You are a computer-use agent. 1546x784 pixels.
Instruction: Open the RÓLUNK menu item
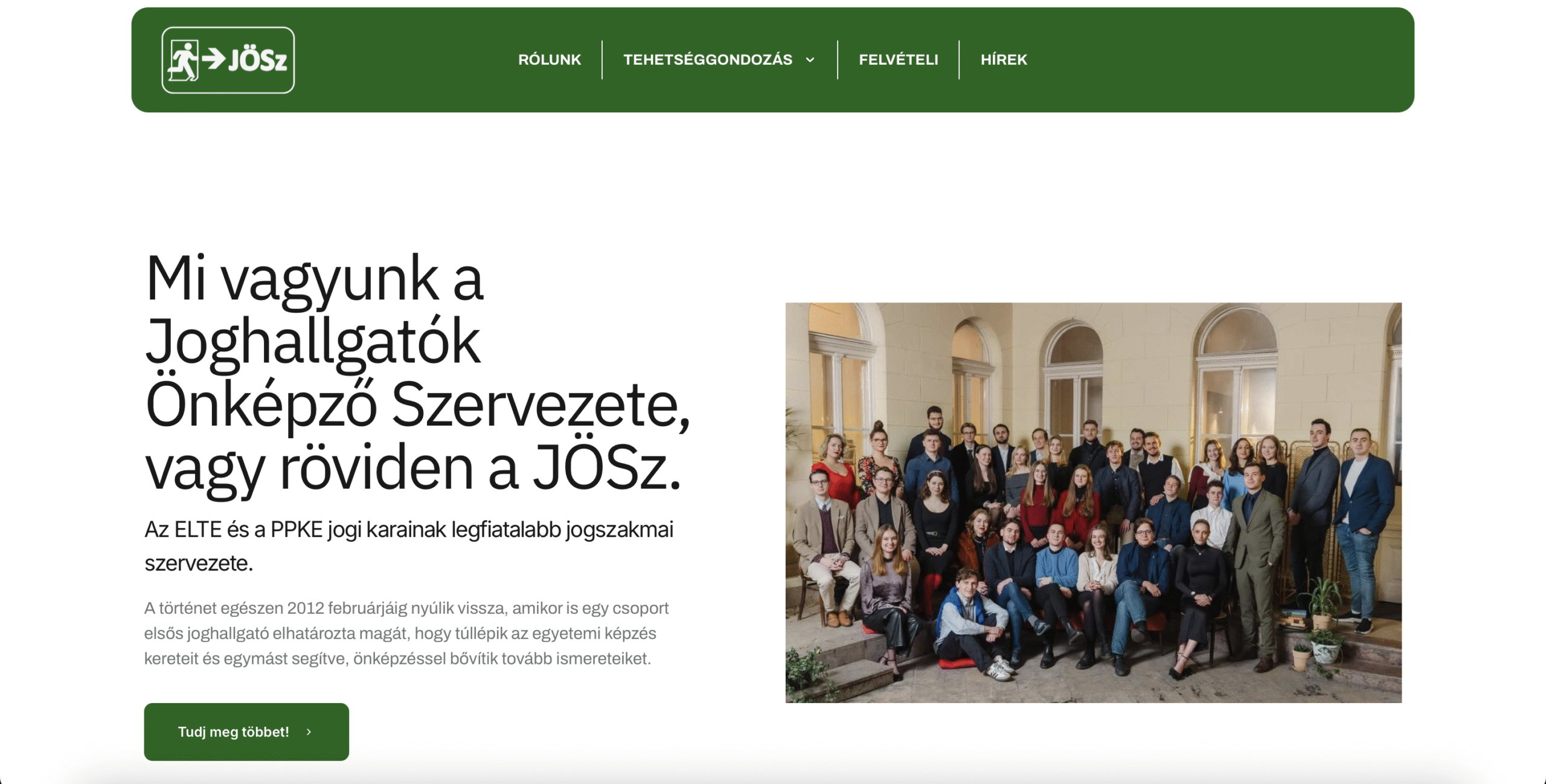click(550, 60)
